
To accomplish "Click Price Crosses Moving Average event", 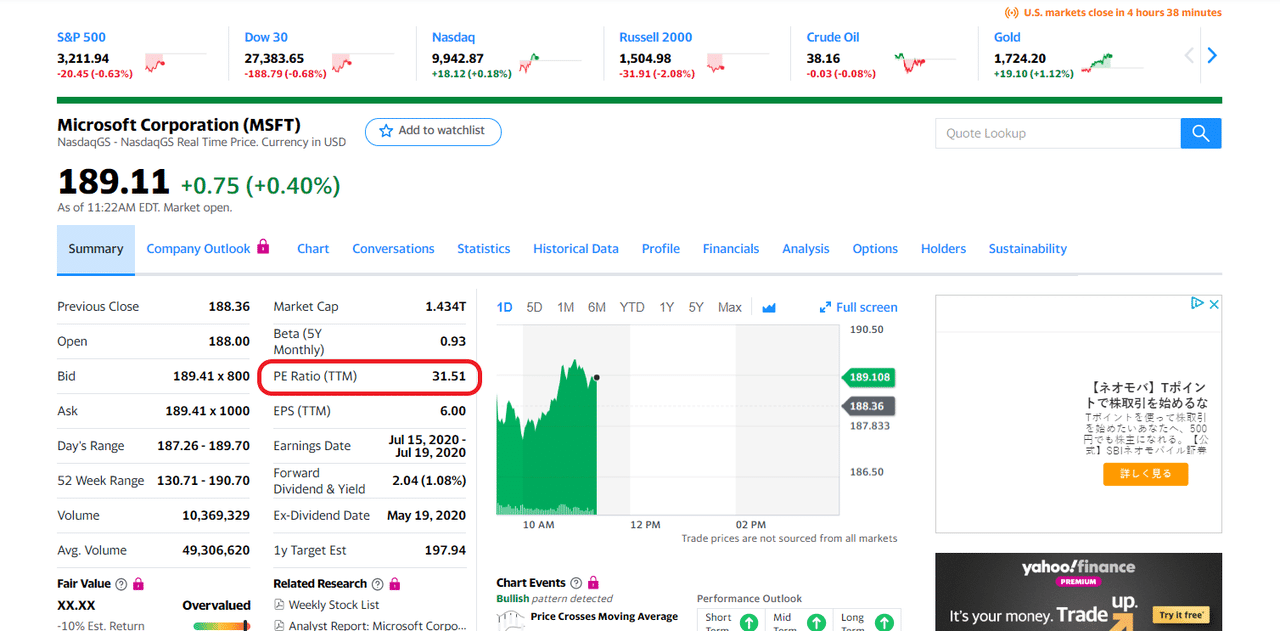I will point(604,617).
